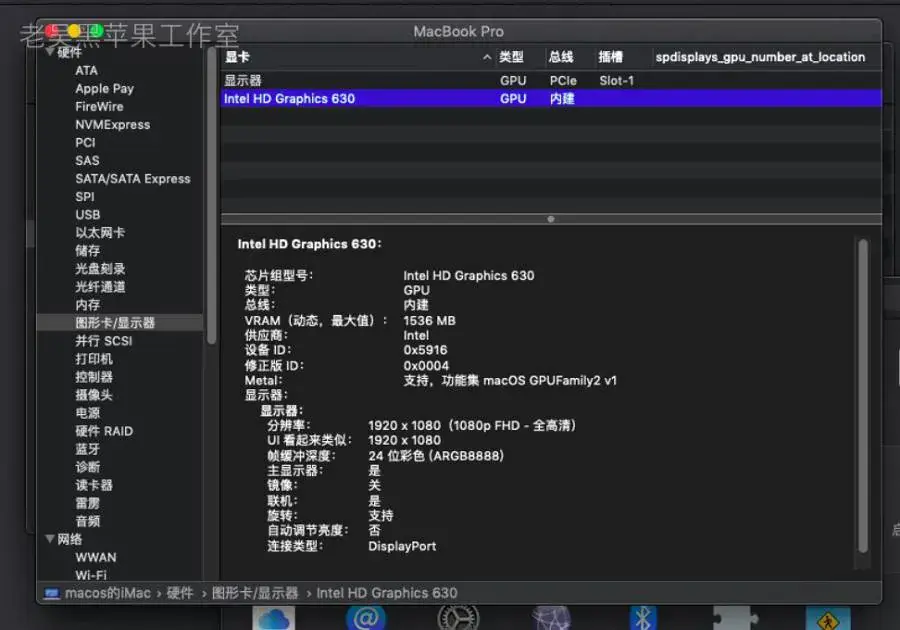Image resolution: width=900 pixels, height=630 pixels.
Task: Open USB hardware section
Action: pos(87,215)
